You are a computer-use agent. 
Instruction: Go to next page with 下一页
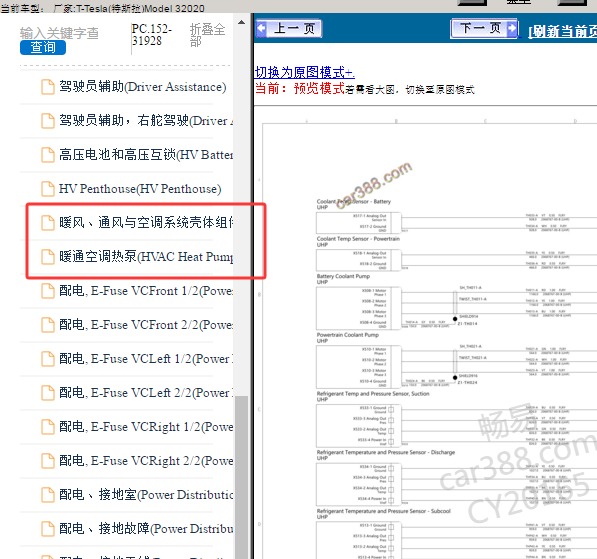(x=484, y=28)
